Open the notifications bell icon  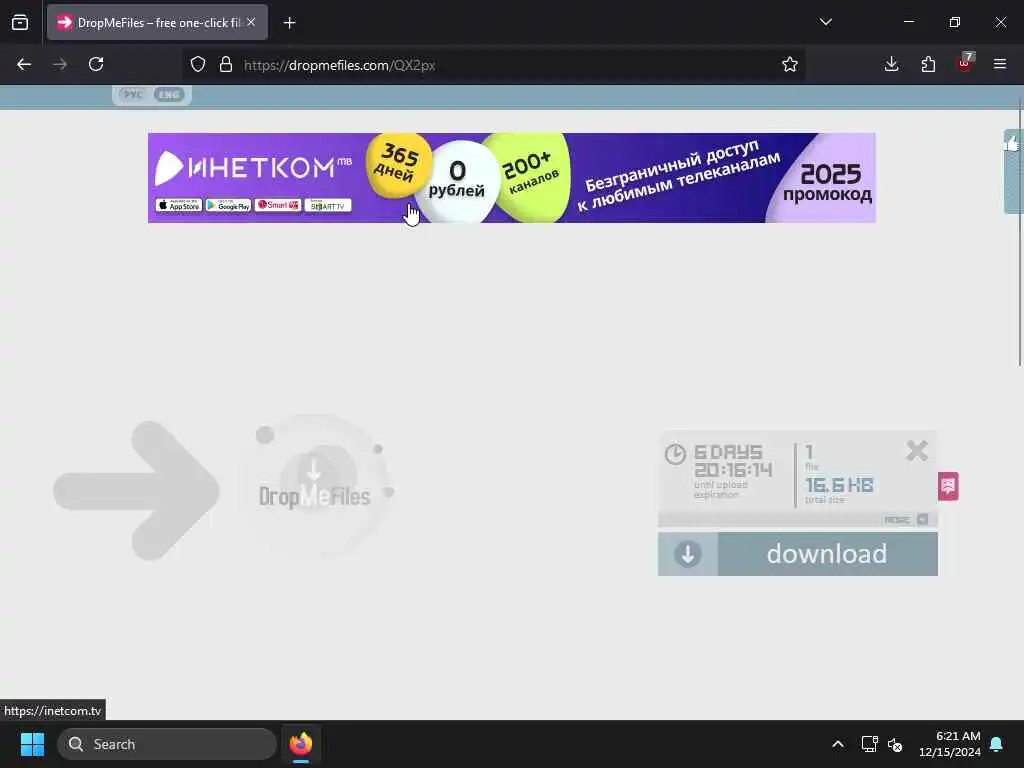coord(997,744)
